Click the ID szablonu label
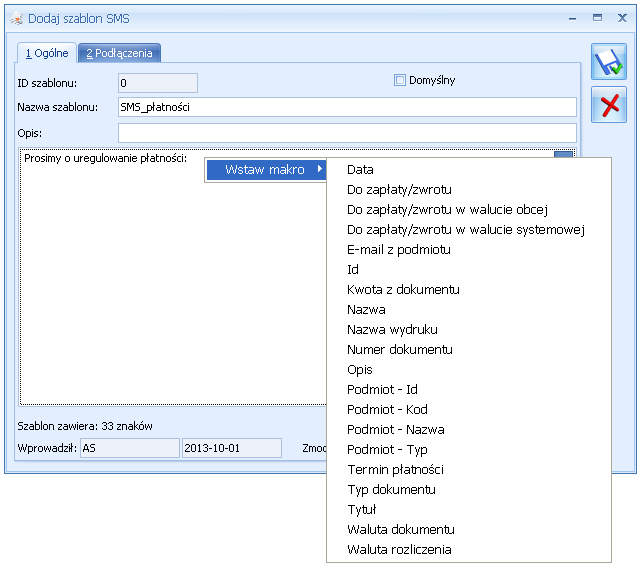The width and height of the screenshot is (642, 568). pyautogui.click(x=47, y=84)
